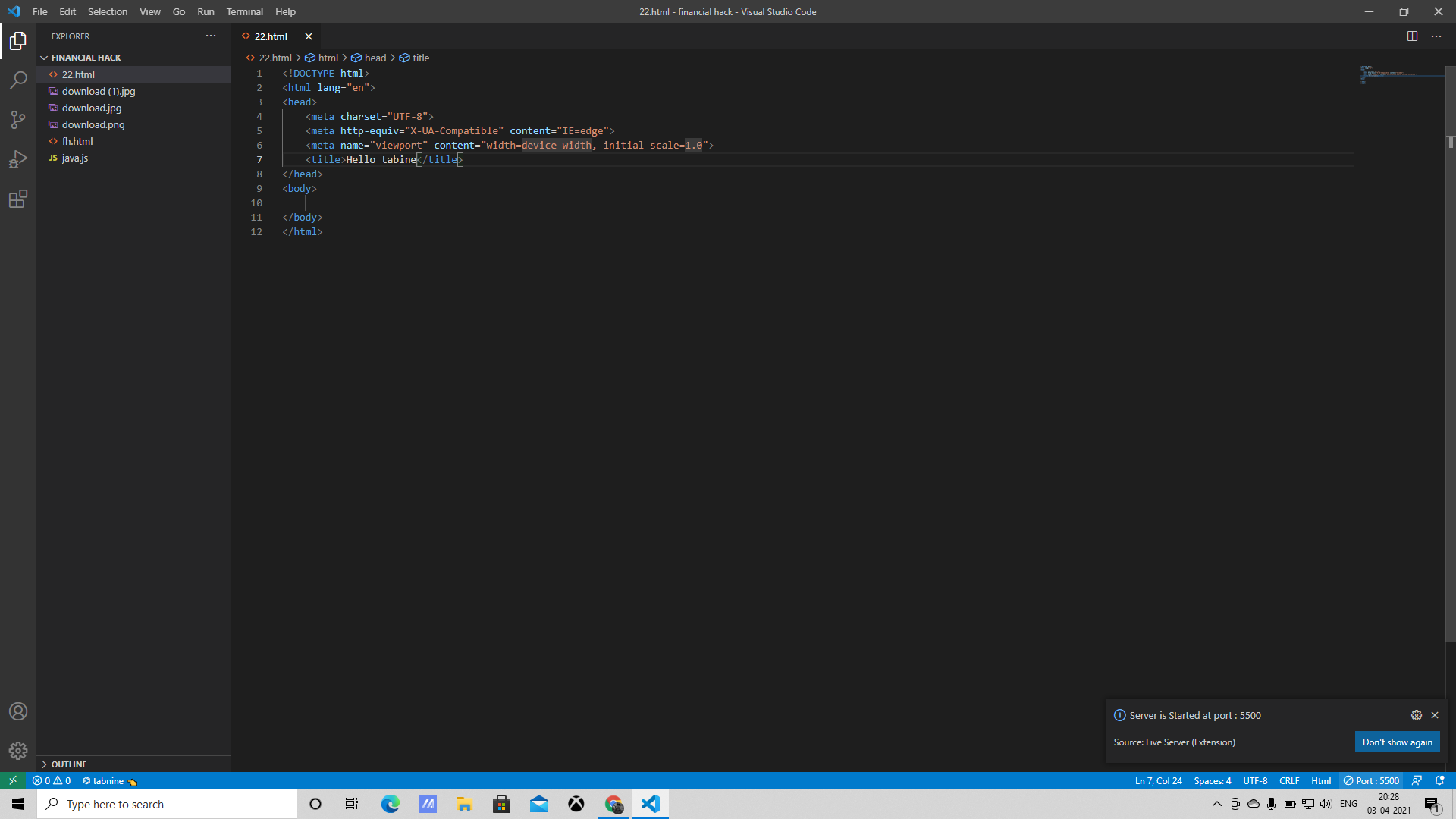Click the Don't show again button
The image size is (1456, 819).
(x=1397, y=742)
